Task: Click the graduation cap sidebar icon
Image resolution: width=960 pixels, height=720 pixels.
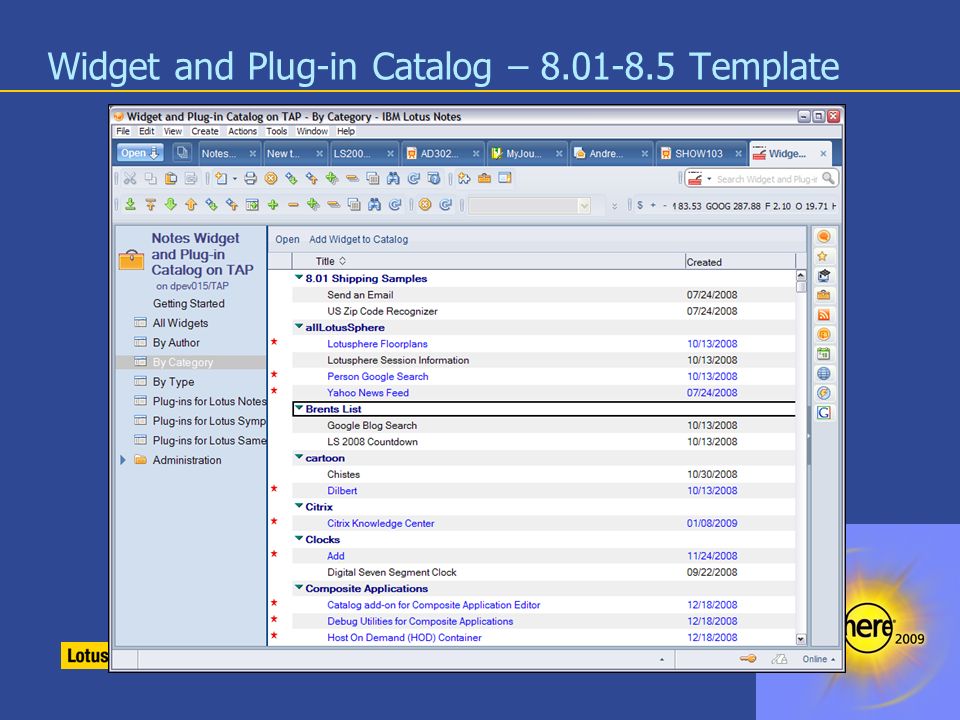Action: coord(823,276)
